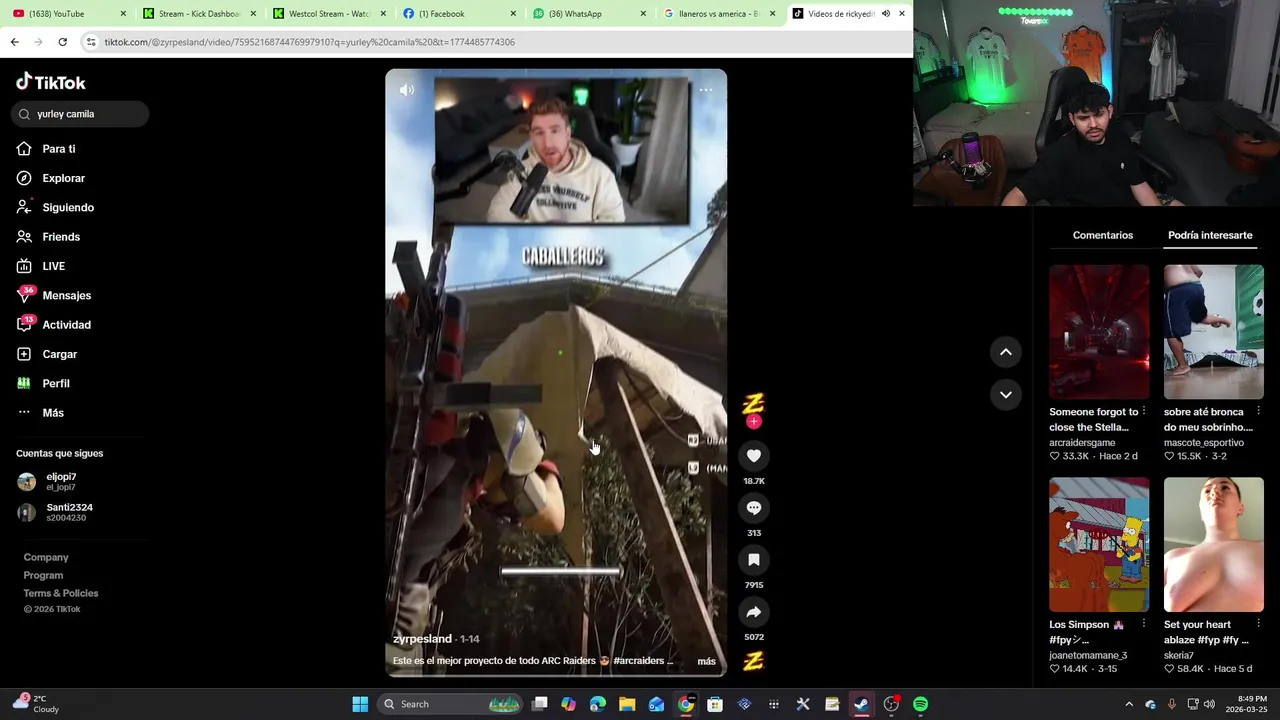Image resolution: width=1280 pixels, height=720 pixels.
Task: View site information icon in address bar
Action: [91, 42]
